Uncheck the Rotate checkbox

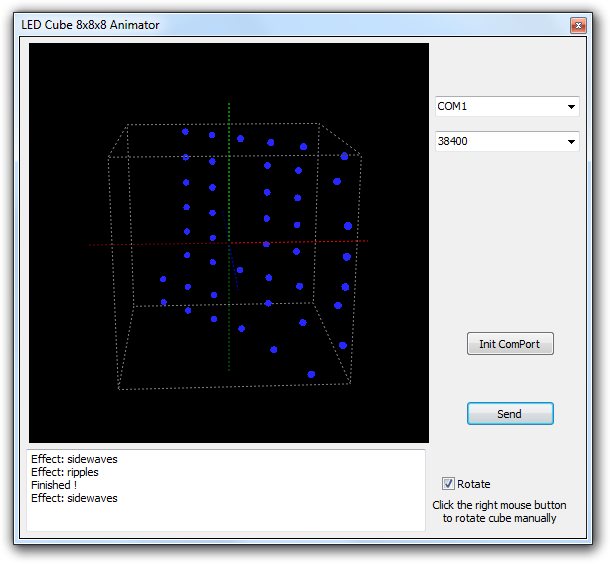tap(448, 483)
